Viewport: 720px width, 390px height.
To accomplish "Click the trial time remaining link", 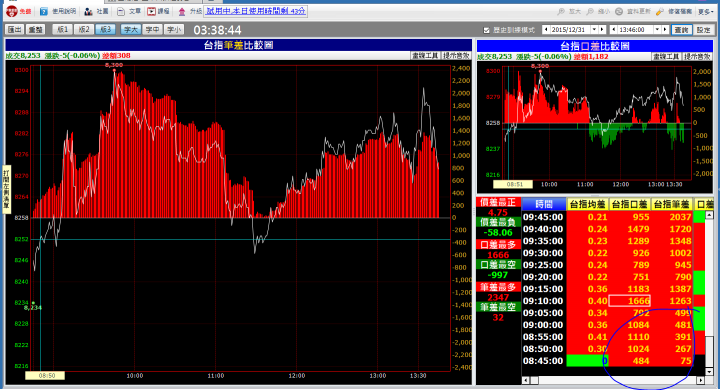I will (256, 11).
